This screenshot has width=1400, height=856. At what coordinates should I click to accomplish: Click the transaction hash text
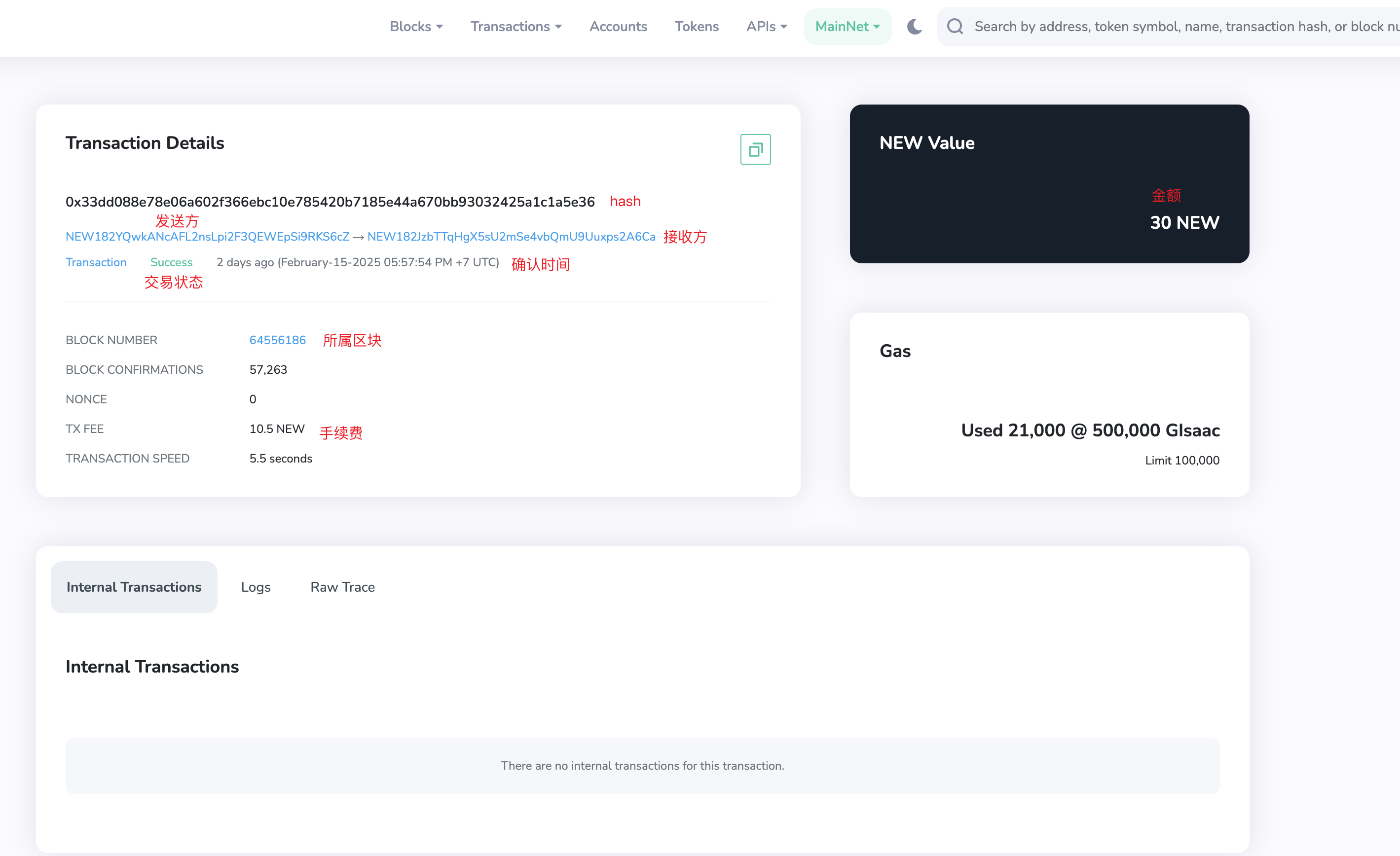(x=330, y=202)
